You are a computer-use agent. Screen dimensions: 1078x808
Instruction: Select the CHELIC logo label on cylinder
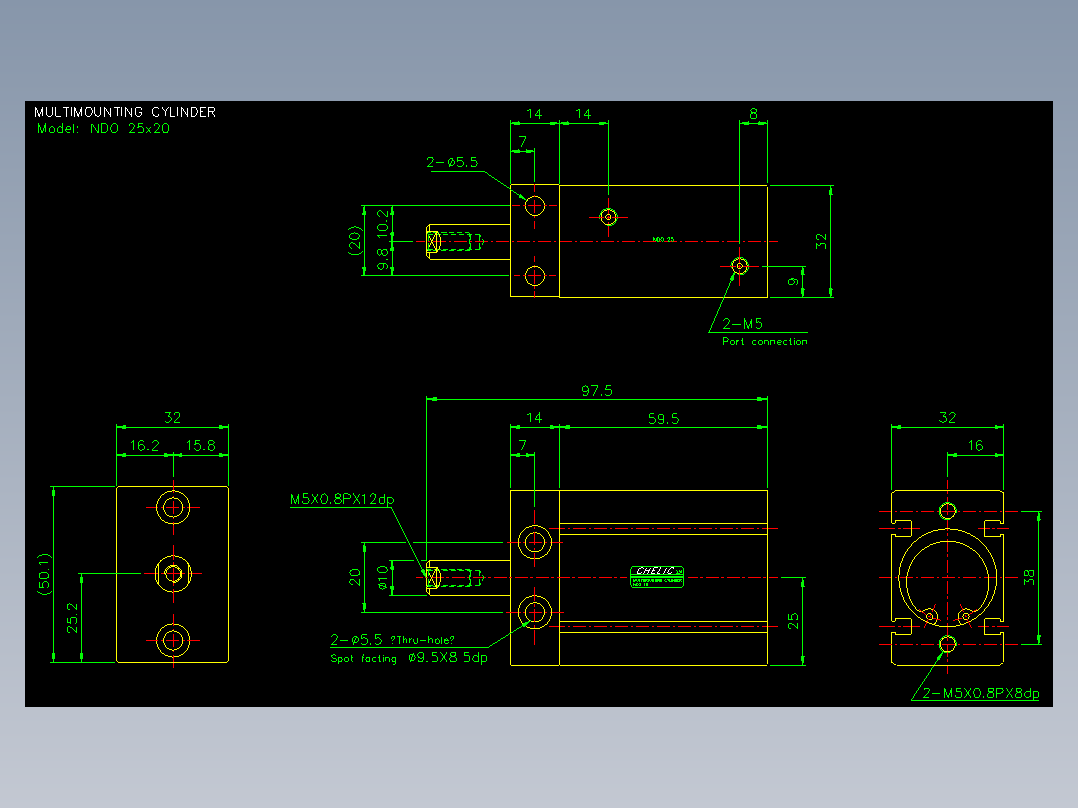[x=657, y=577]
